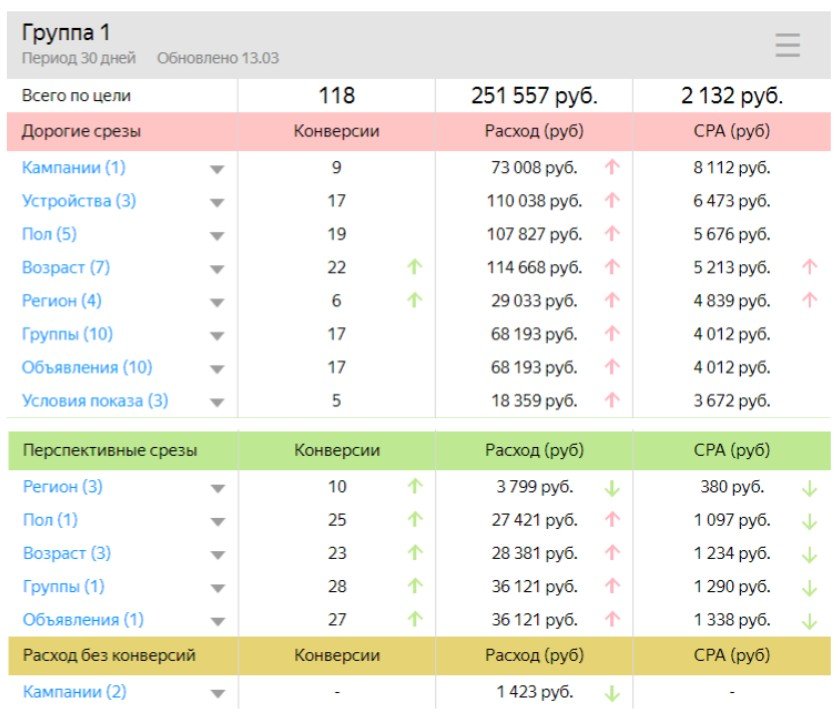Open the Объявления (10) link
This screenshot has height=720, width=839.
click(87, 367)
